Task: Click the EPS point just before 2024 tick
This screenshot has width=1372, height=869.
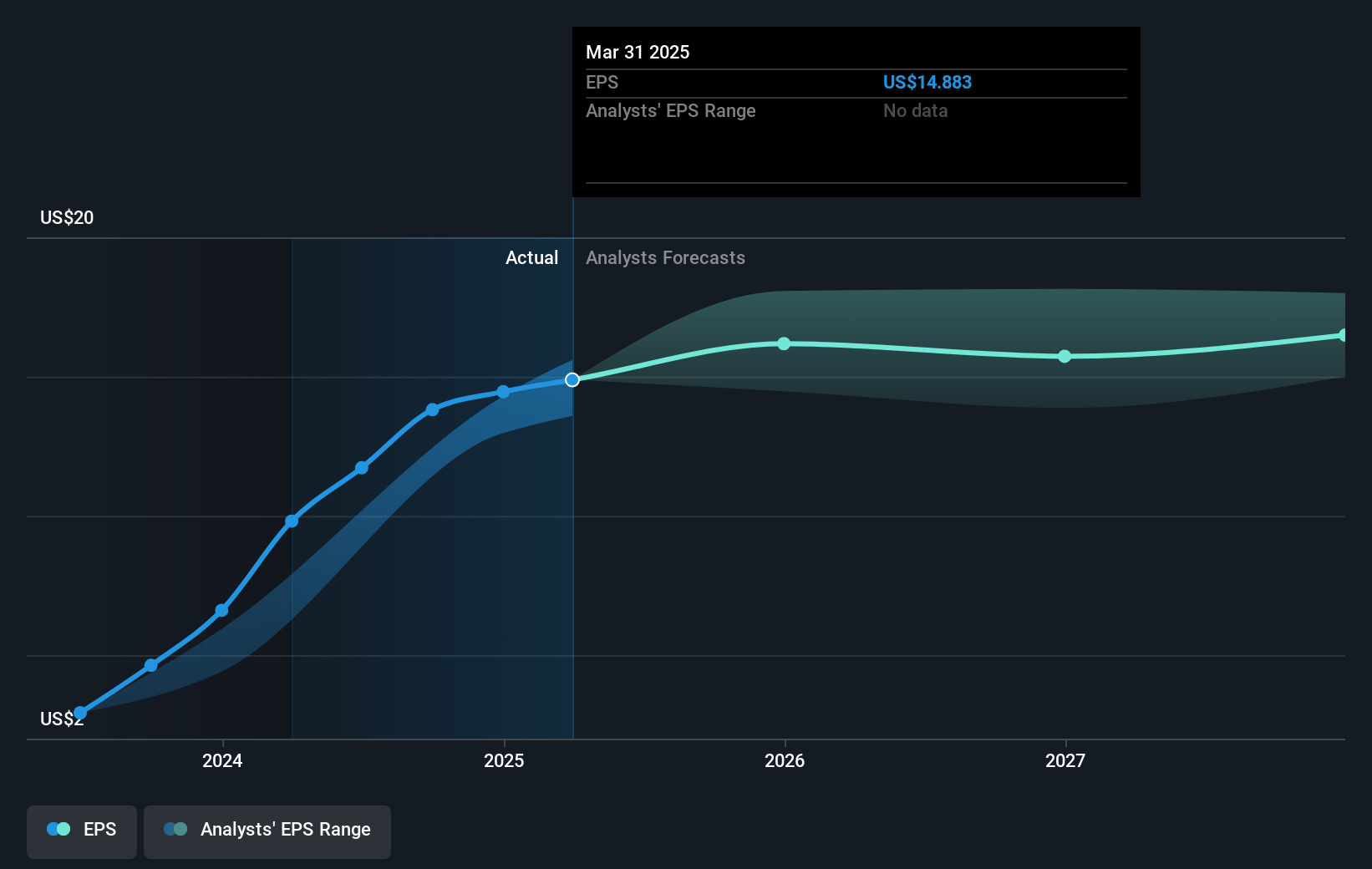Action: [221, 611]
